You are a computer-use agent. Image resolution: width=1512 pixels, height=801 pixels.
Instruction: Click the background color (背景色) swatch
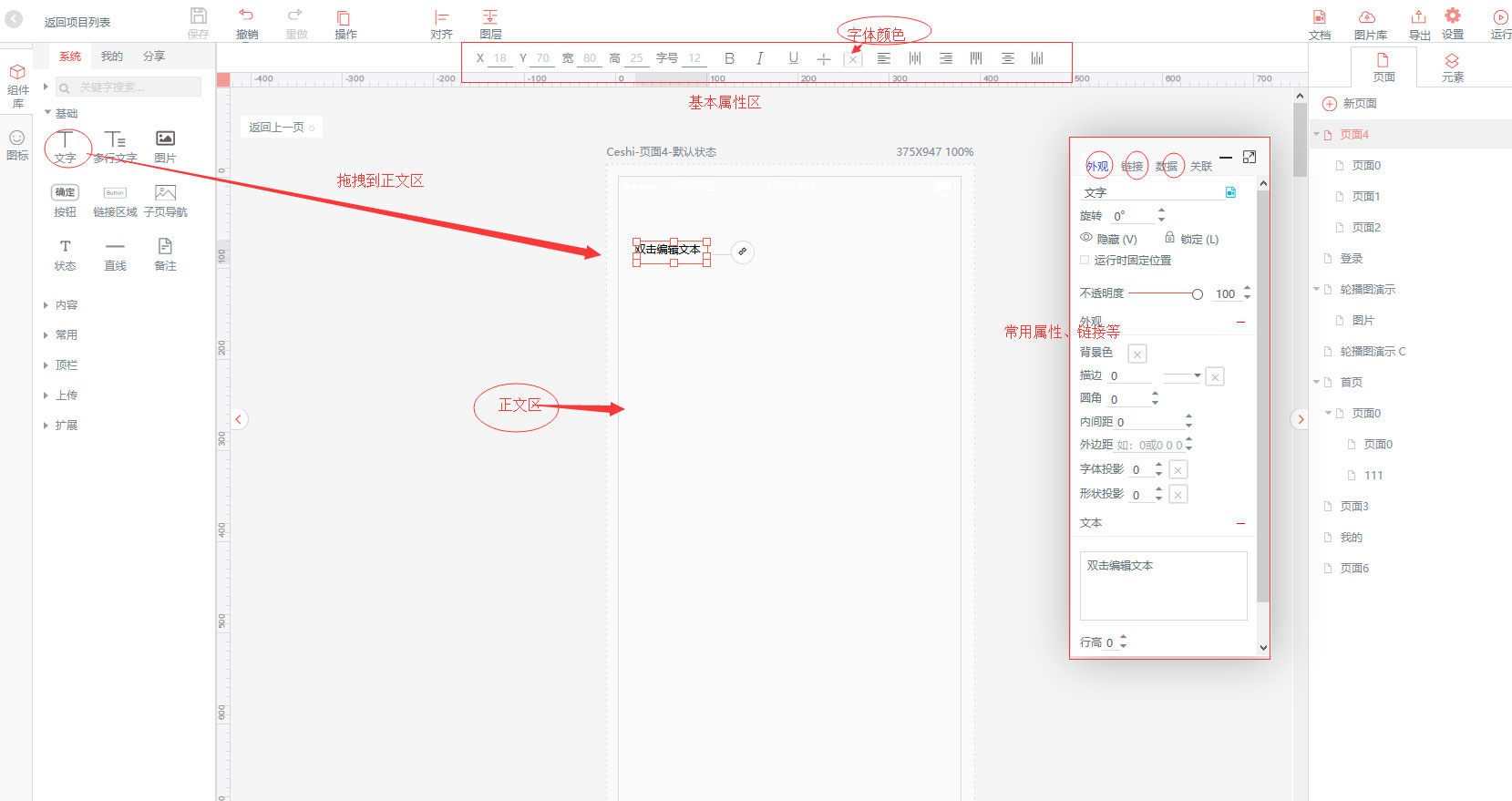[1137, 354]
